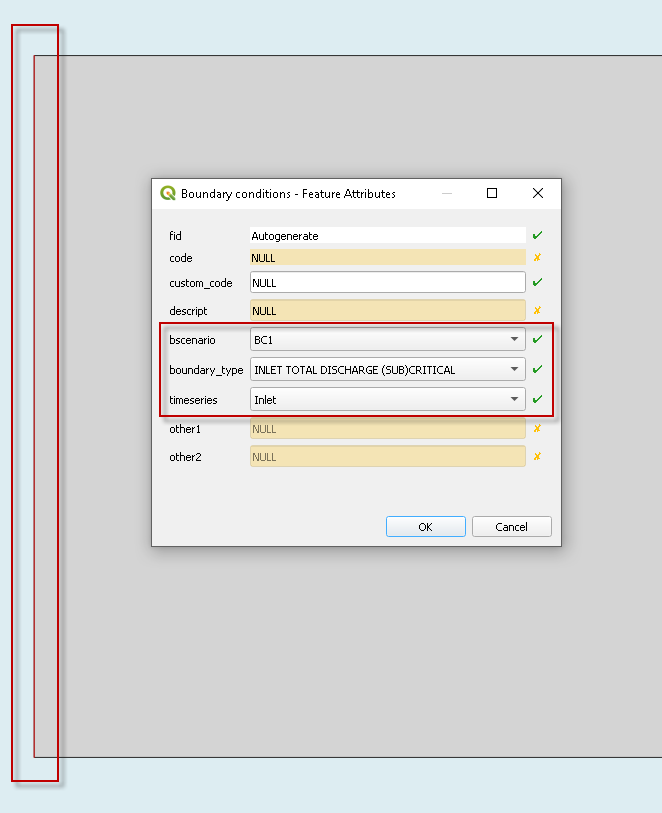
Task: Click green checkmark beside custom_code field
Action: (x=537, y=283)
